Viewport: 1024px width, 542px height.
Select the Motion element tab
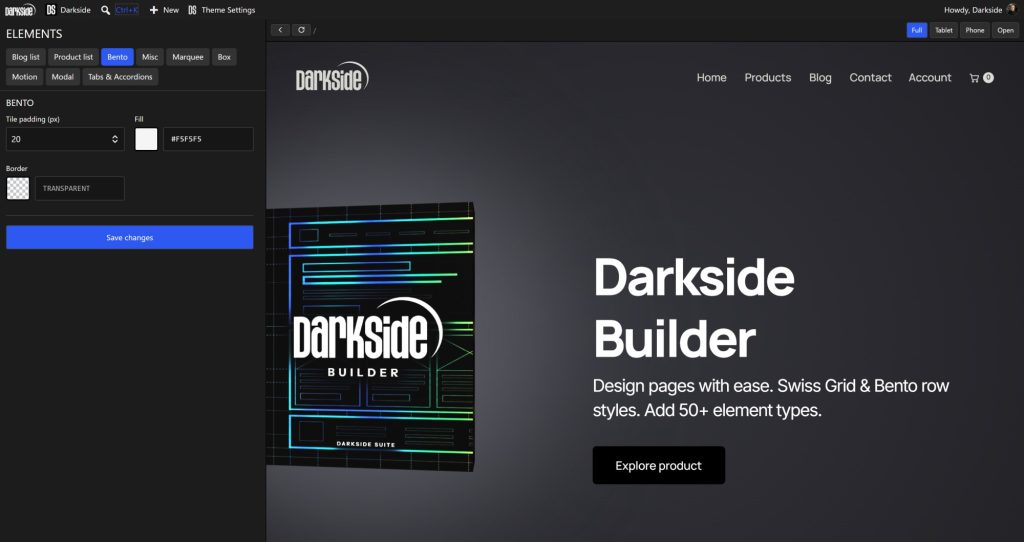pos(25,76)
